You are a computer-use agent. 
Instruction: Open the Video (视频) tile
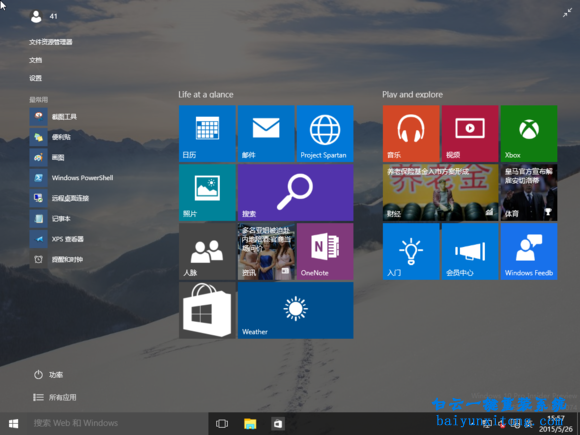tap(470, 134)
